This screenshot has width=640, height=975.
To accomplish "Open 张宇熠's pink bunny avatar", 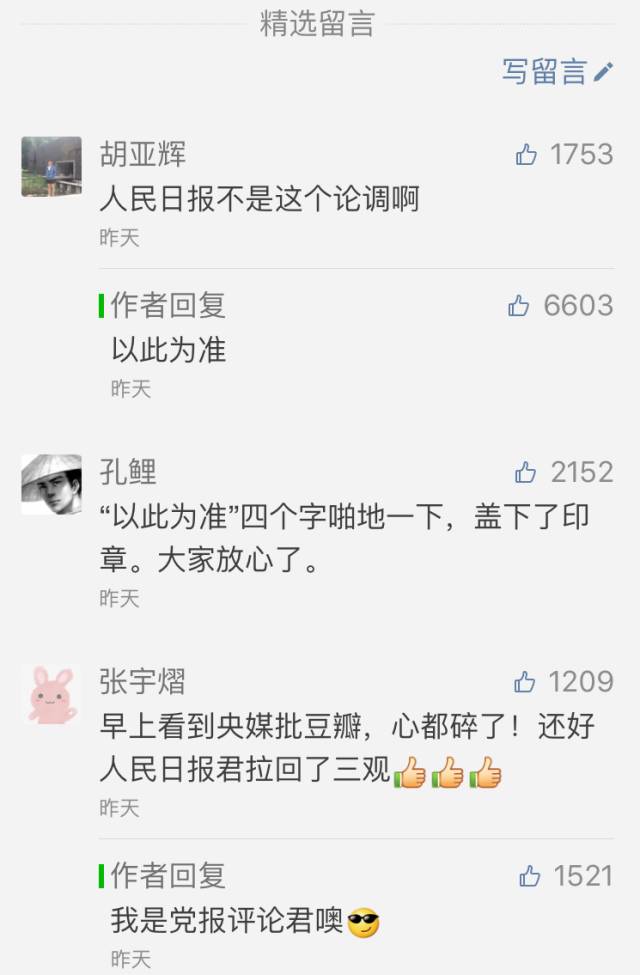I will [x=52, y=694].
